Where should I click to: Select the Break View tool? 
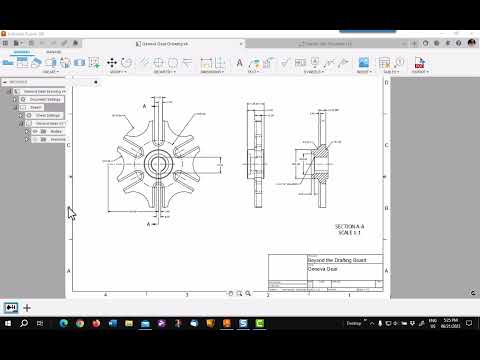click(79, 62)
